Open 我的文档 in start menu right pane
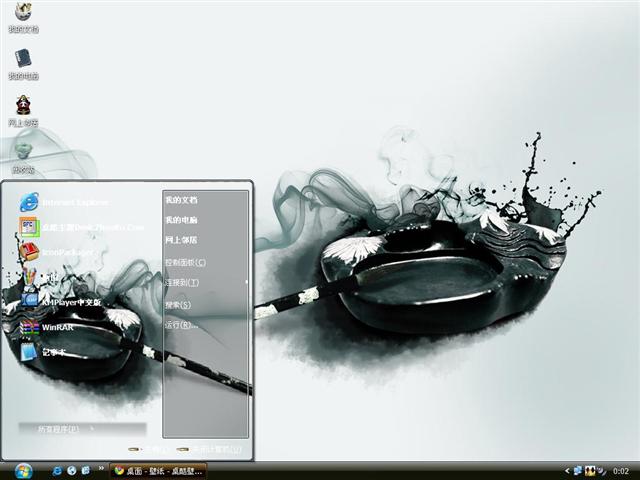Image resolution: width=640 pixels, height=480 pixels. 181,199
